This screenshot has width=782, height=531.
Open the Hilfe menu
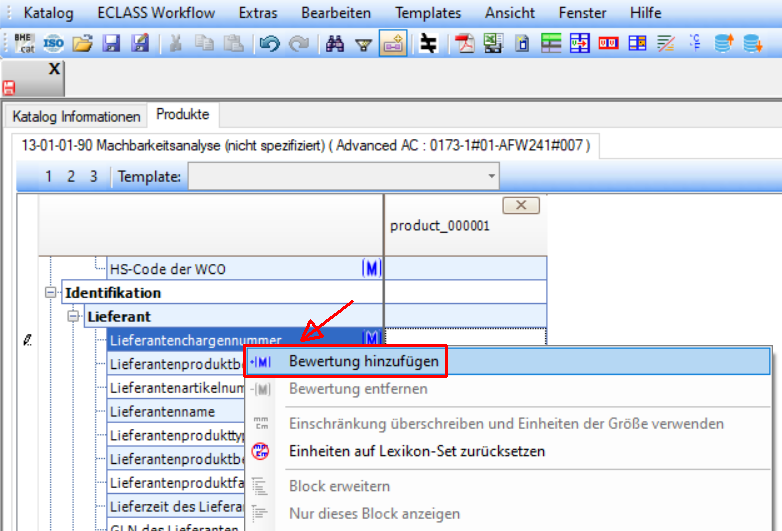645,12
